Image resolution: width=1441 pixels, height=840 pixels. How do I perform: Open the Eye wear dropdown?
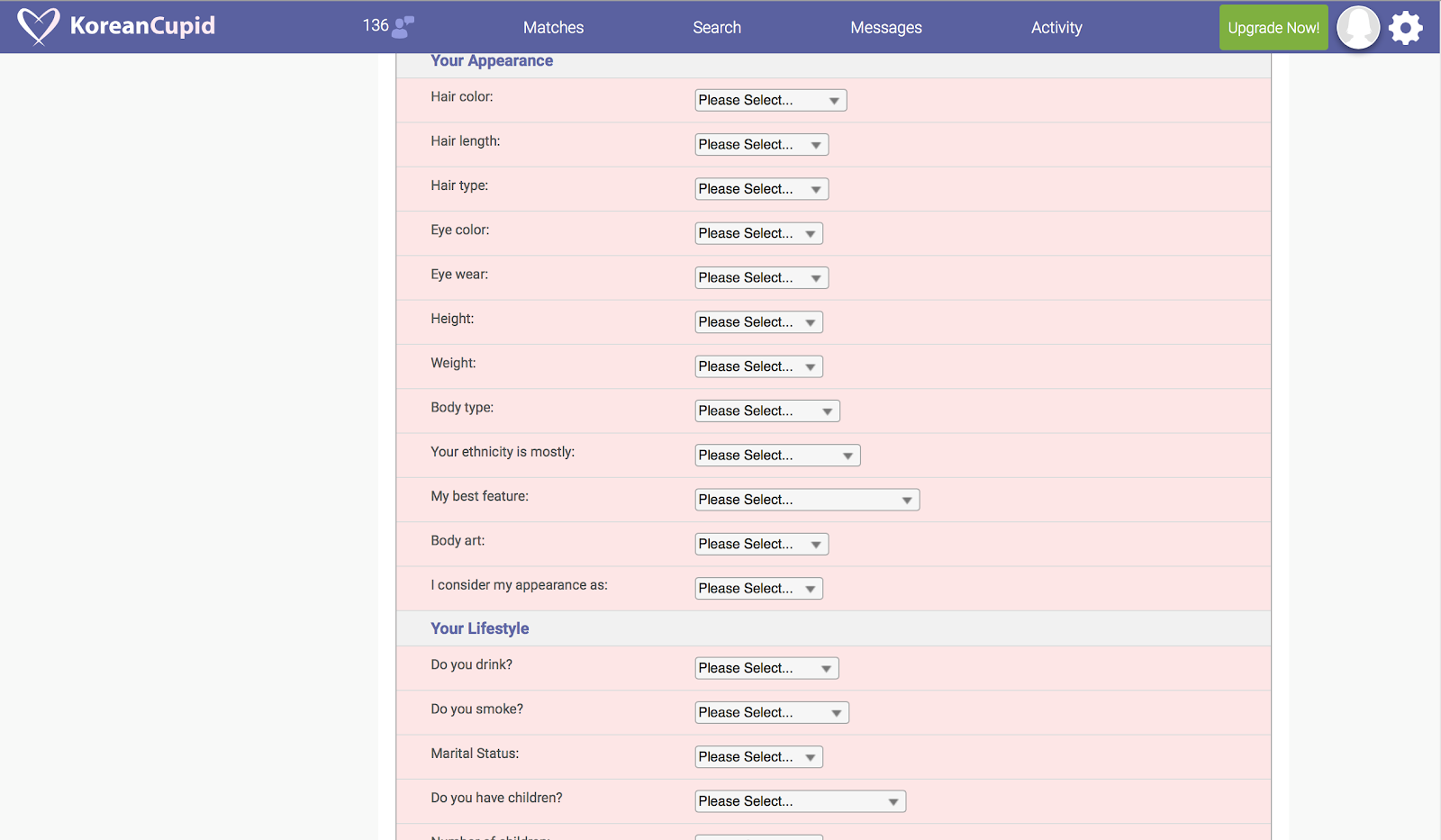click(x=762, y=277)
